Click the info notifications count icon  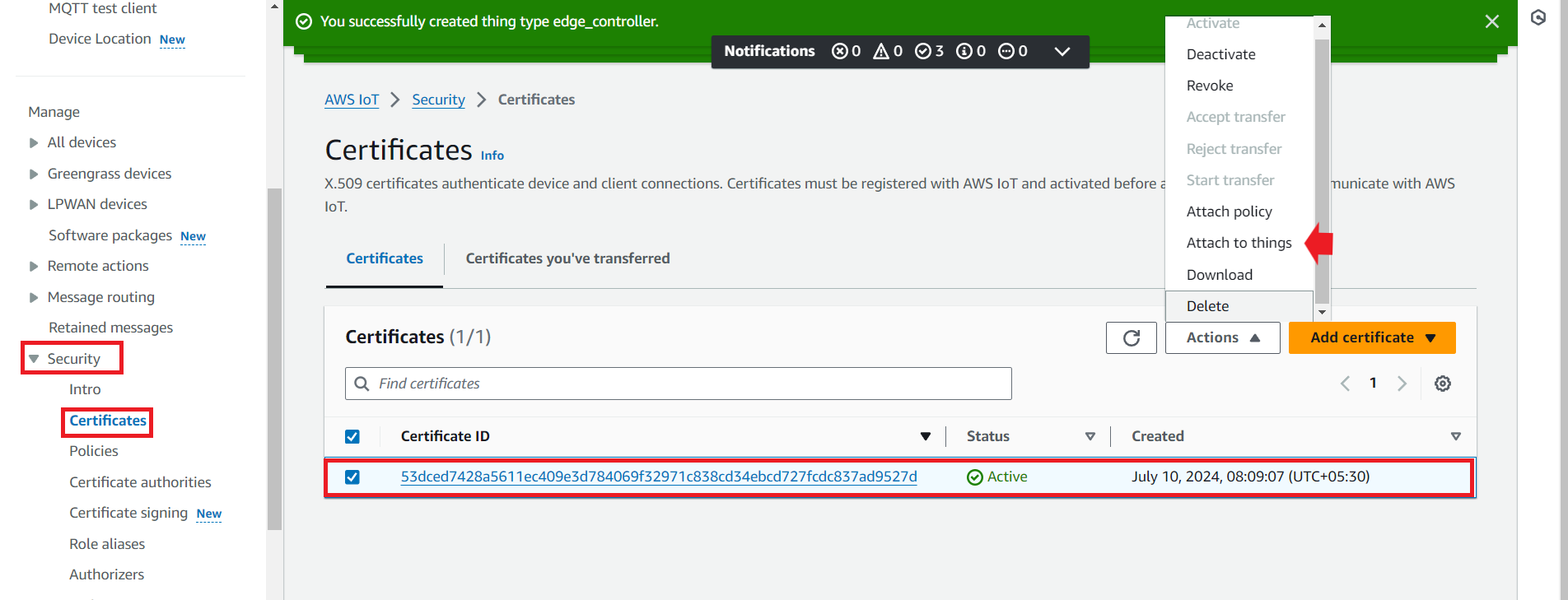click(964, 51)
